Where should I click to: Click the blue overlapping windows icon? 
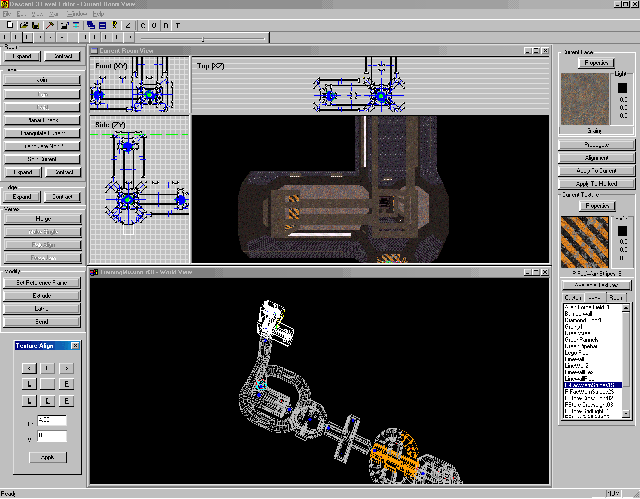91,25
